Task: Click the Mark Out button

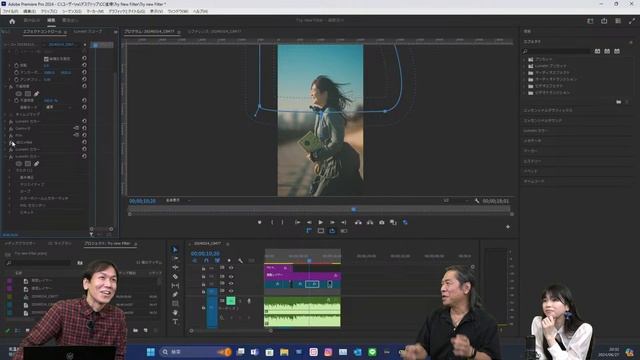Action: coord(282,222)
